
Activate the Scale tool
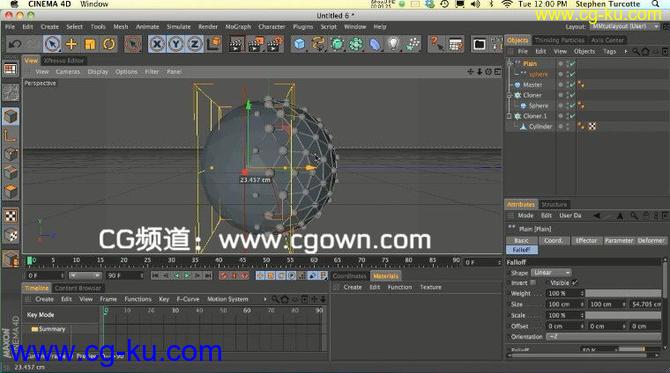pos(90,44)
